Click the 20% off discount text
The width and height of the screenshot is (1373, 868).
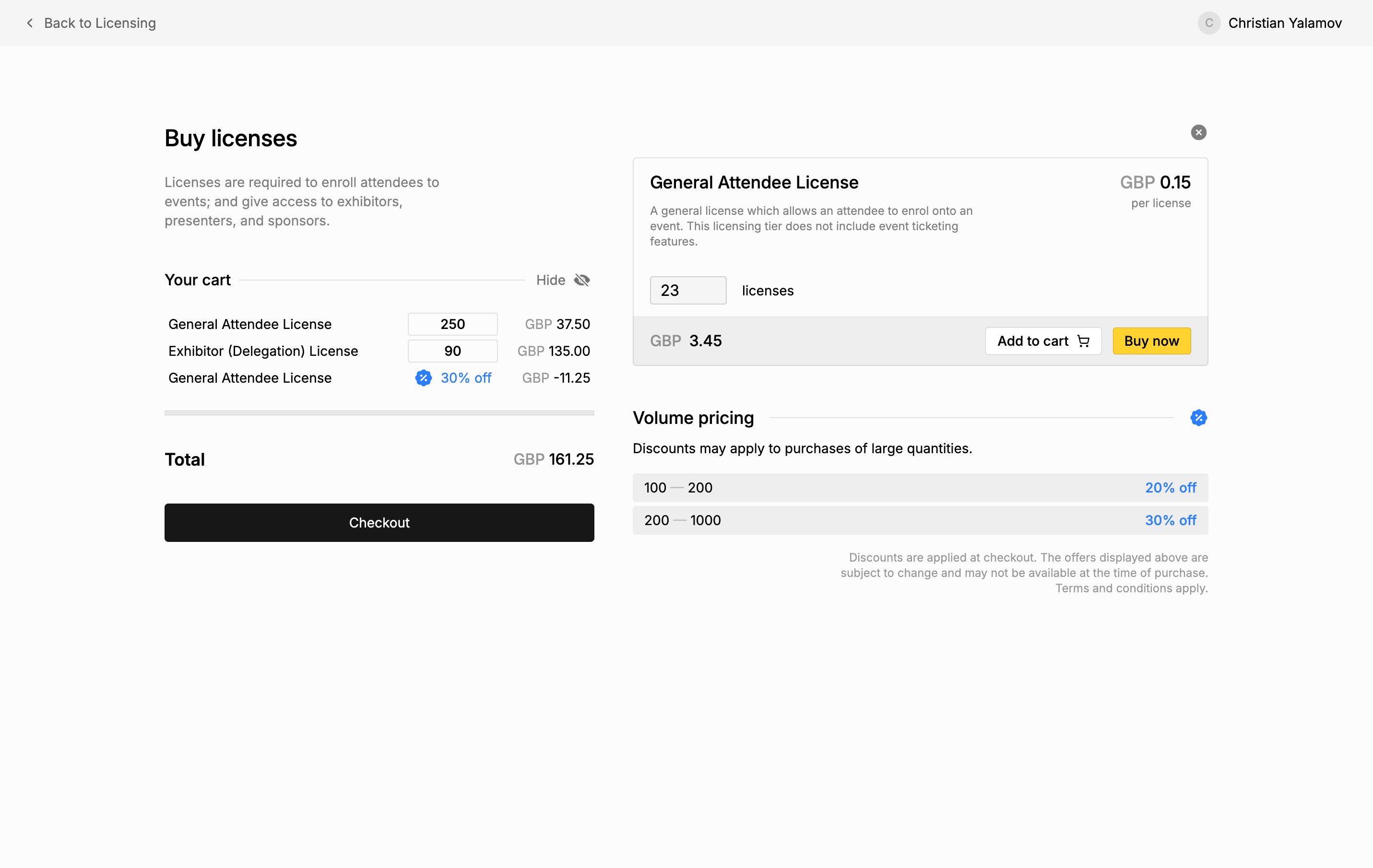(x=1170, y=488)
